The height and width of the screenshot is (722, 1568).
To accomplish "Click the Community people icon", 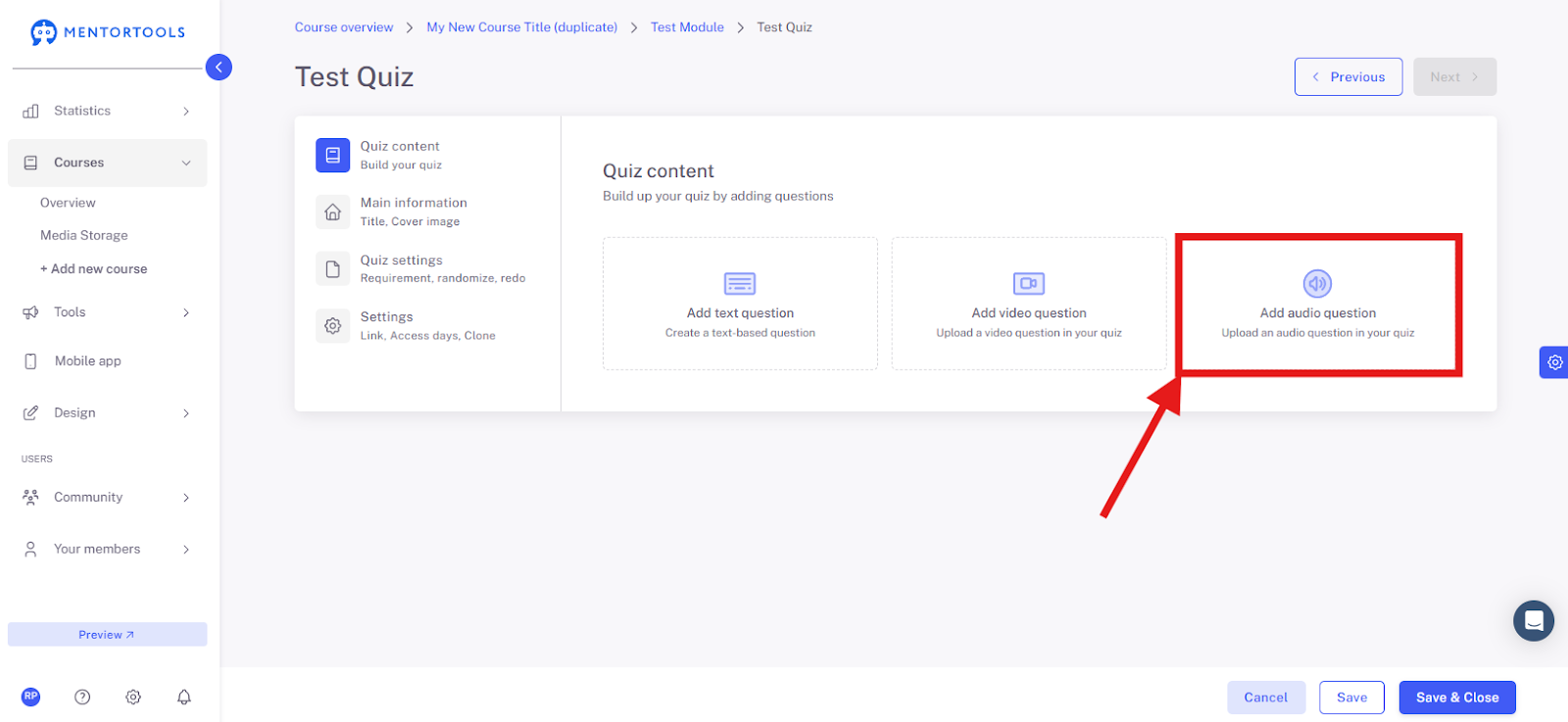I will tap(31, 498).
